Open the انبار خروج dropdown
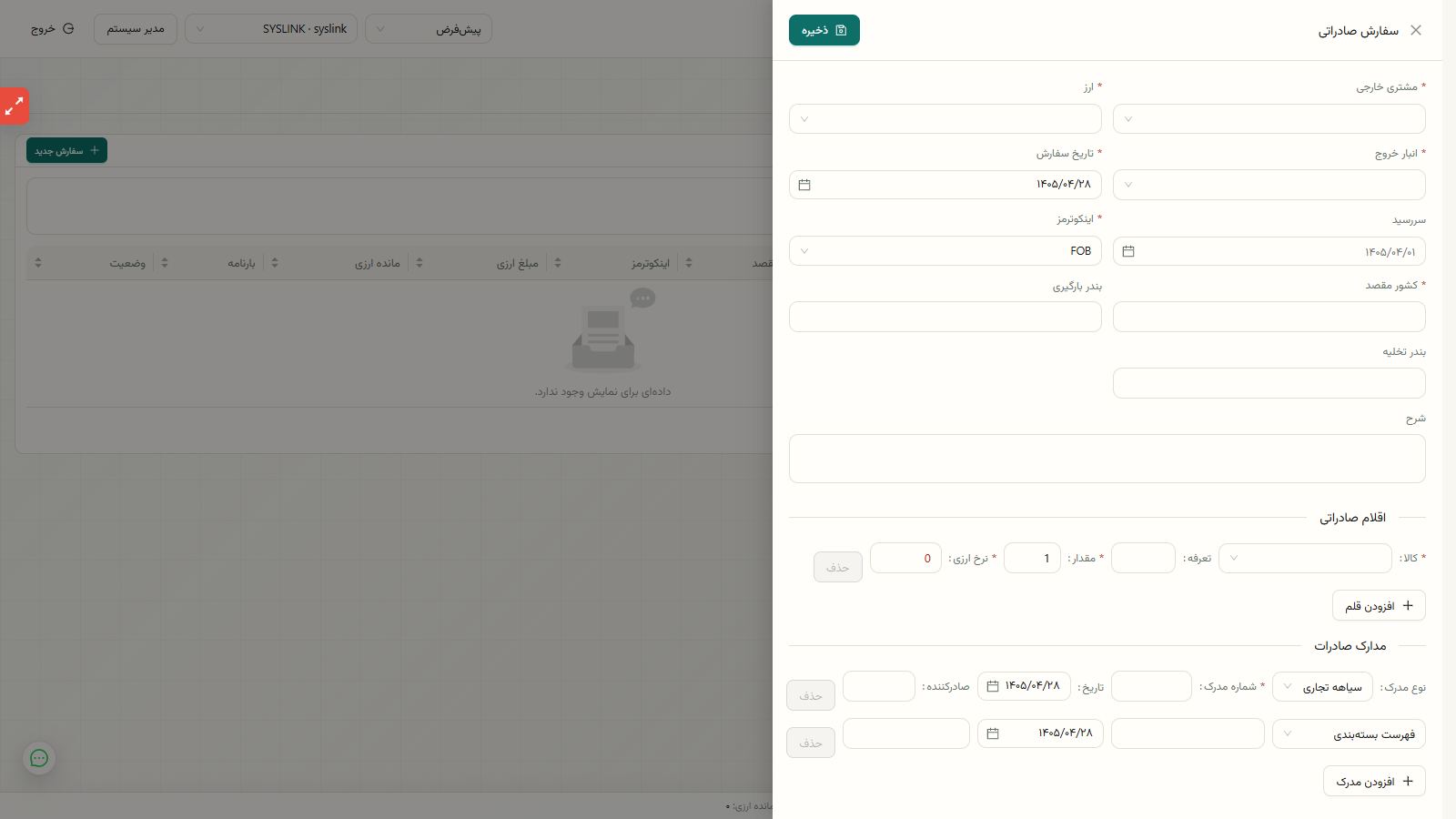This screenshot has width=1456, height=819. pos(1269,185)
